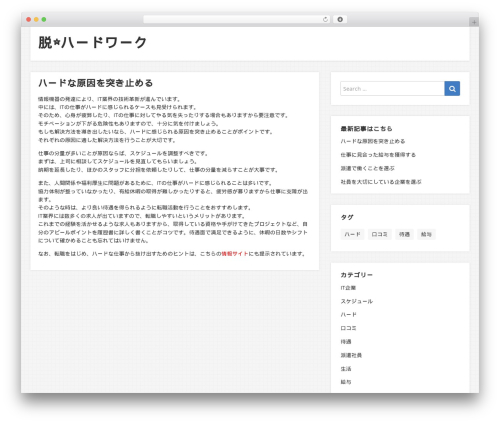Open the 給与 entry in the カテゴリー list
The image size is (500, 423).
[346, 382]
